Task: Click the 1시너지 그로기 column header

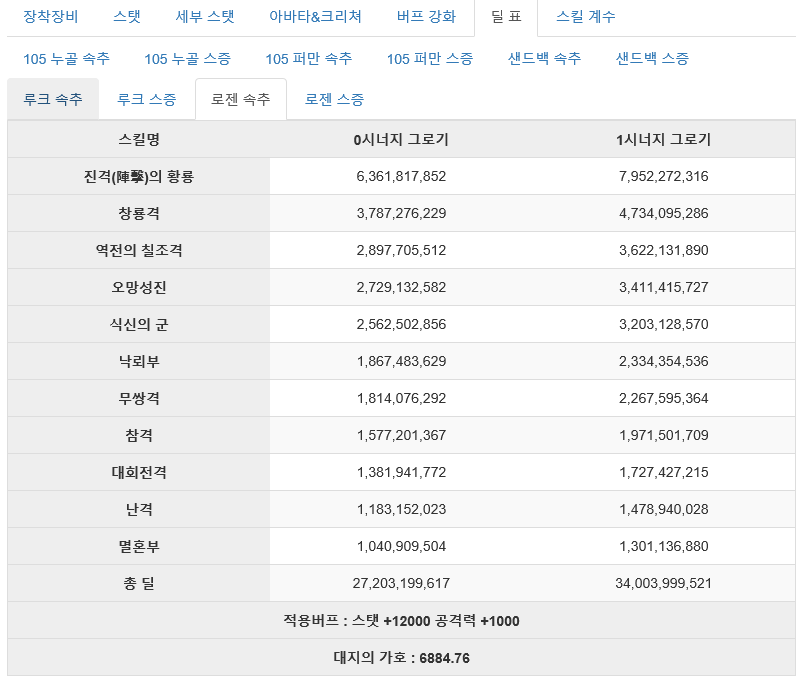Action: 664,140
